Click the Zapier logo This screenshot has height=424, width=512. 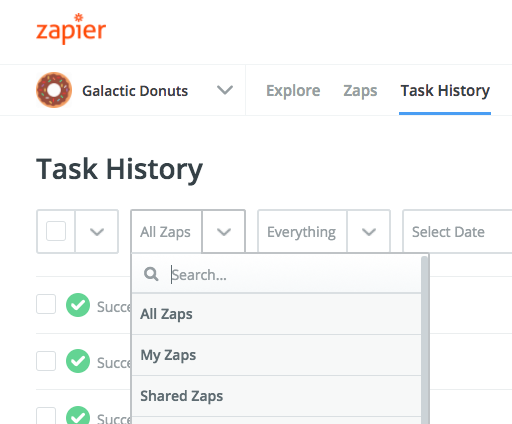click(71, 29)
